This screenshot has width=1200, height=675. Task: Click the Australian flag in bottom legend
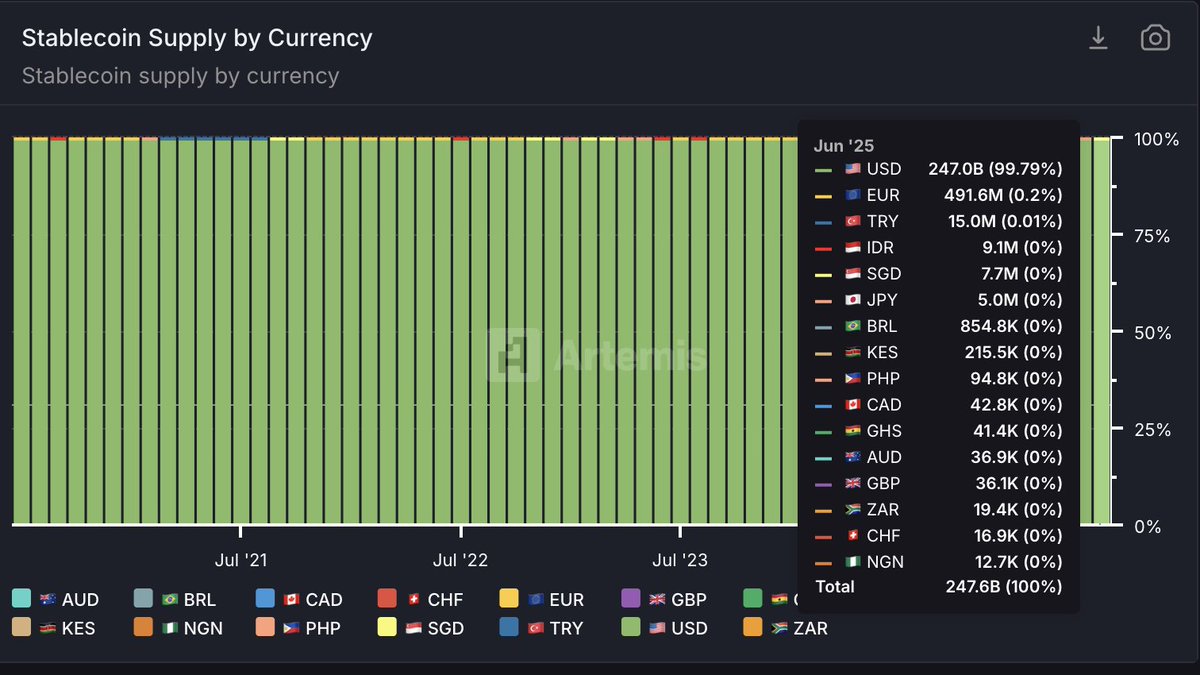47,600
